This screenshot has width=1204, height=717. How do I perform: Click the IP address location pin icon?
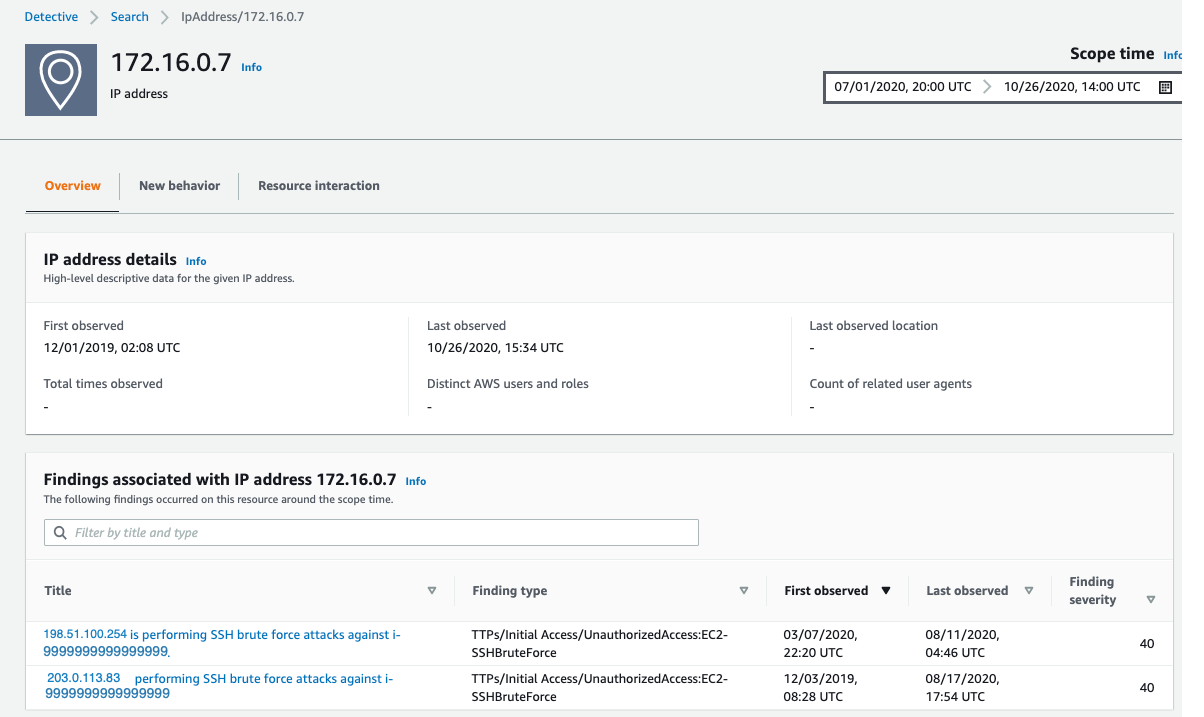point(60,80)
